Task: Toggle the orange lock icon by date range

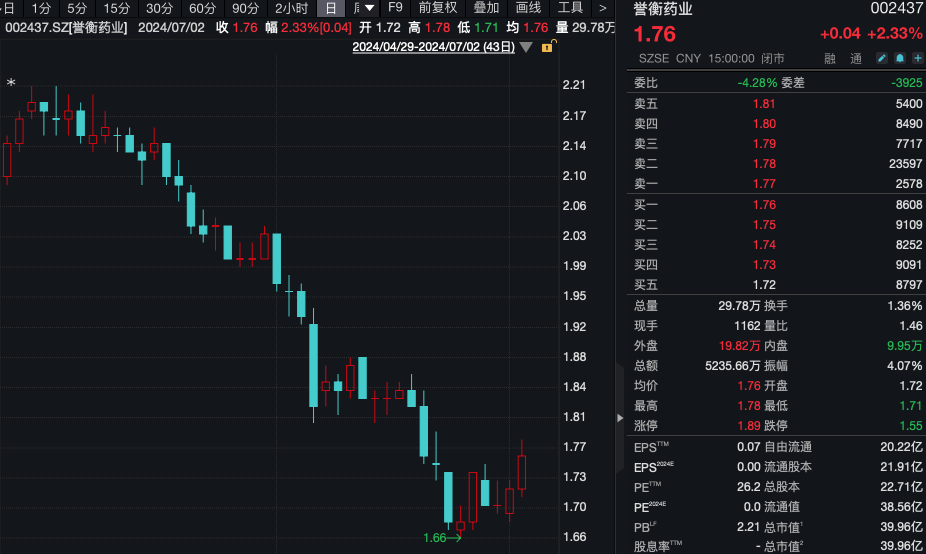Action: 547,47
